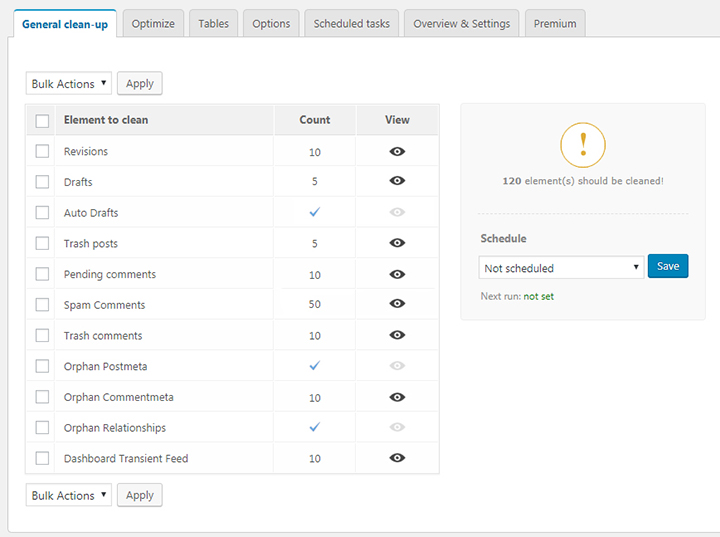The height and width of the screenshot is (537, 720).
Task: Open Dashboard Transient Feed eye icon
Action: click(x=397, y=458)
